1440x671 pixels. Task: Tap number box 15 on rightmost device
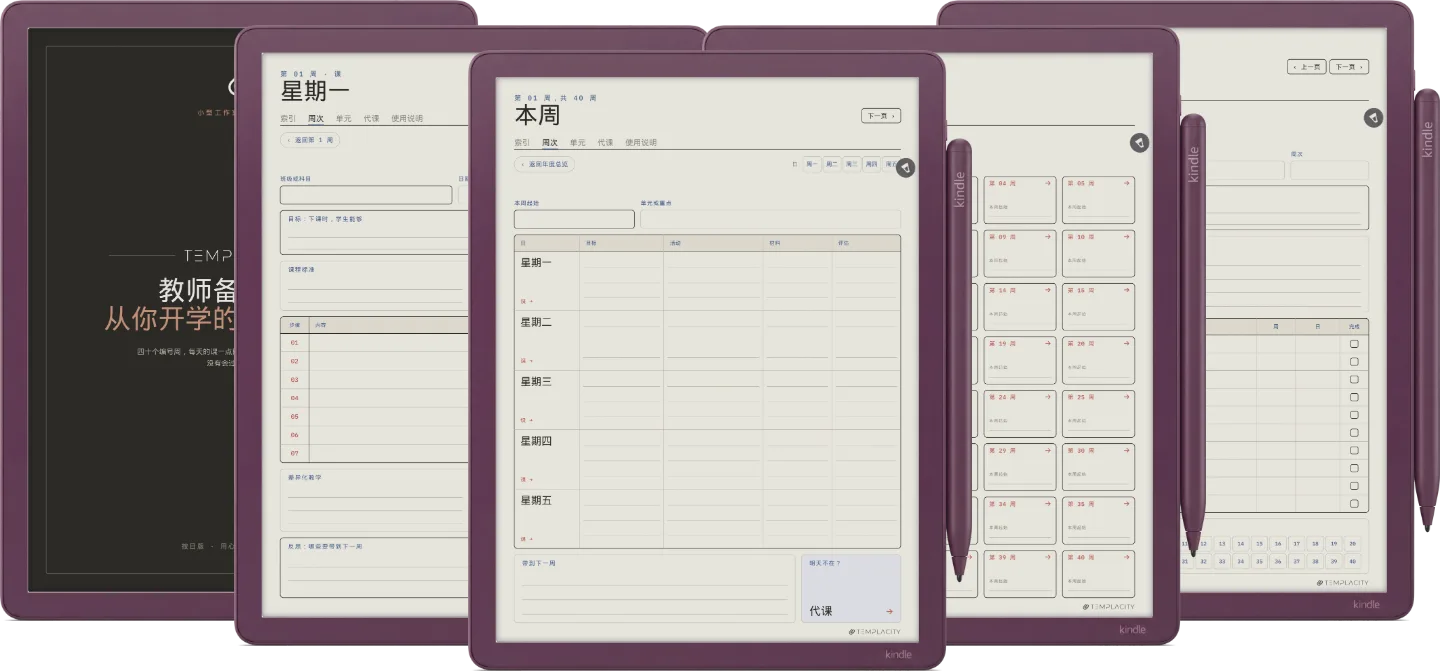1260,544
